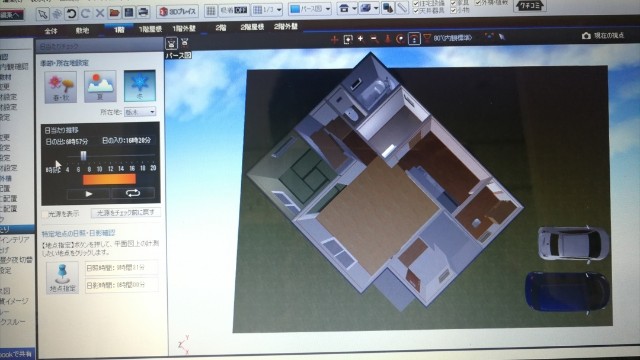Viewport: 640px width, 360px height.
Task: Click 光源をチェック前に戻す button
Action: click(126, 213)
